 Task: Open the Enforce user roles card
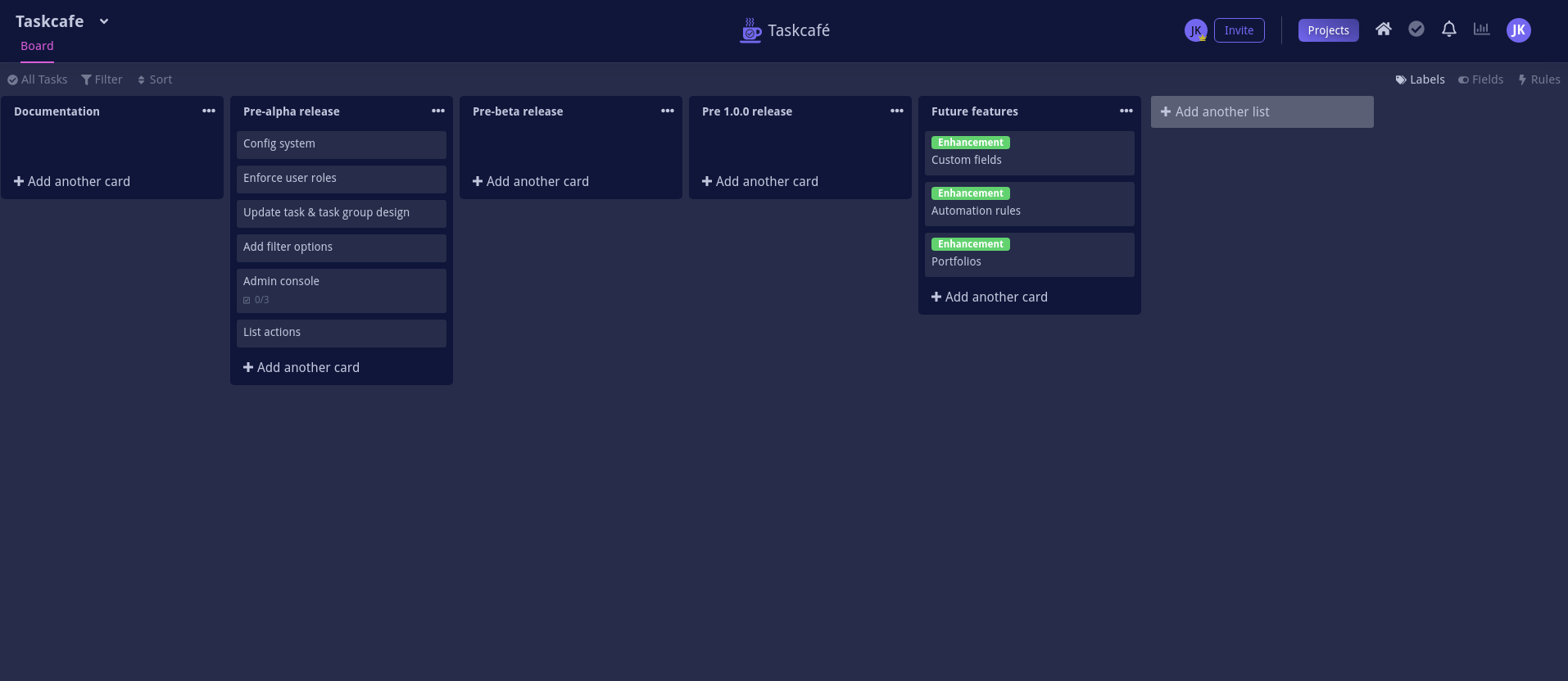342,179
